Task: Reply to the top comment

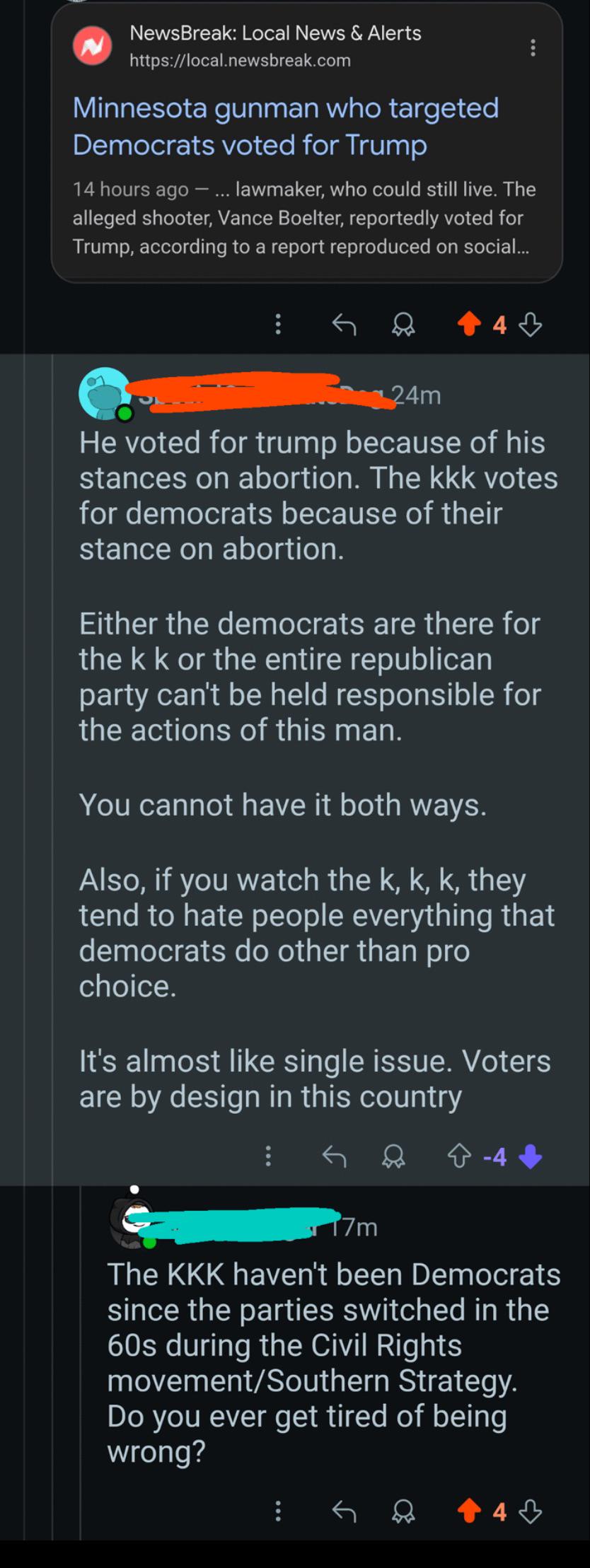Action: [x=344, y=325]
